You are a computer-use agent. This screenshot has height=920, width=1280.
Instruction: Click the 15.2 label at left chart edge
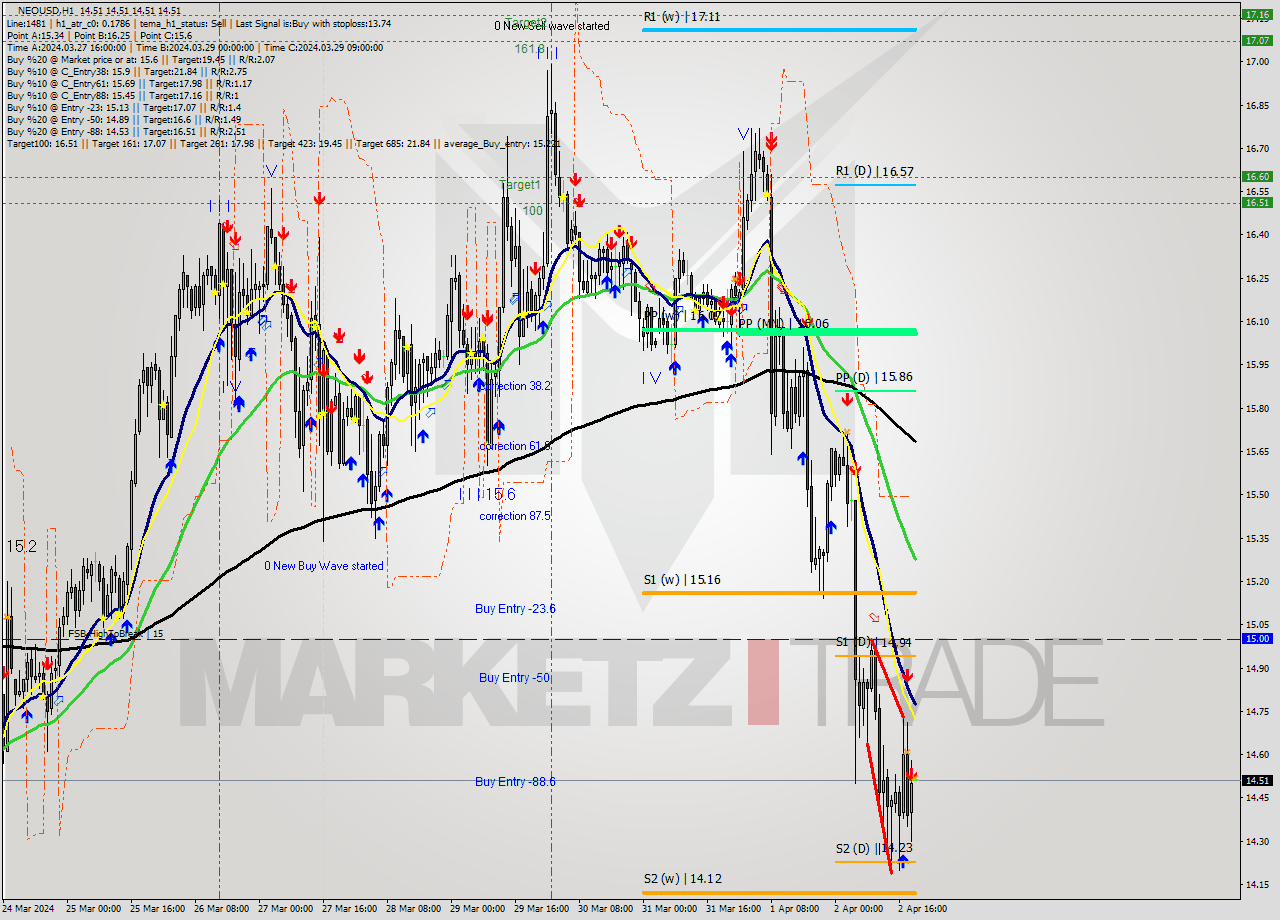pos(22,546)
